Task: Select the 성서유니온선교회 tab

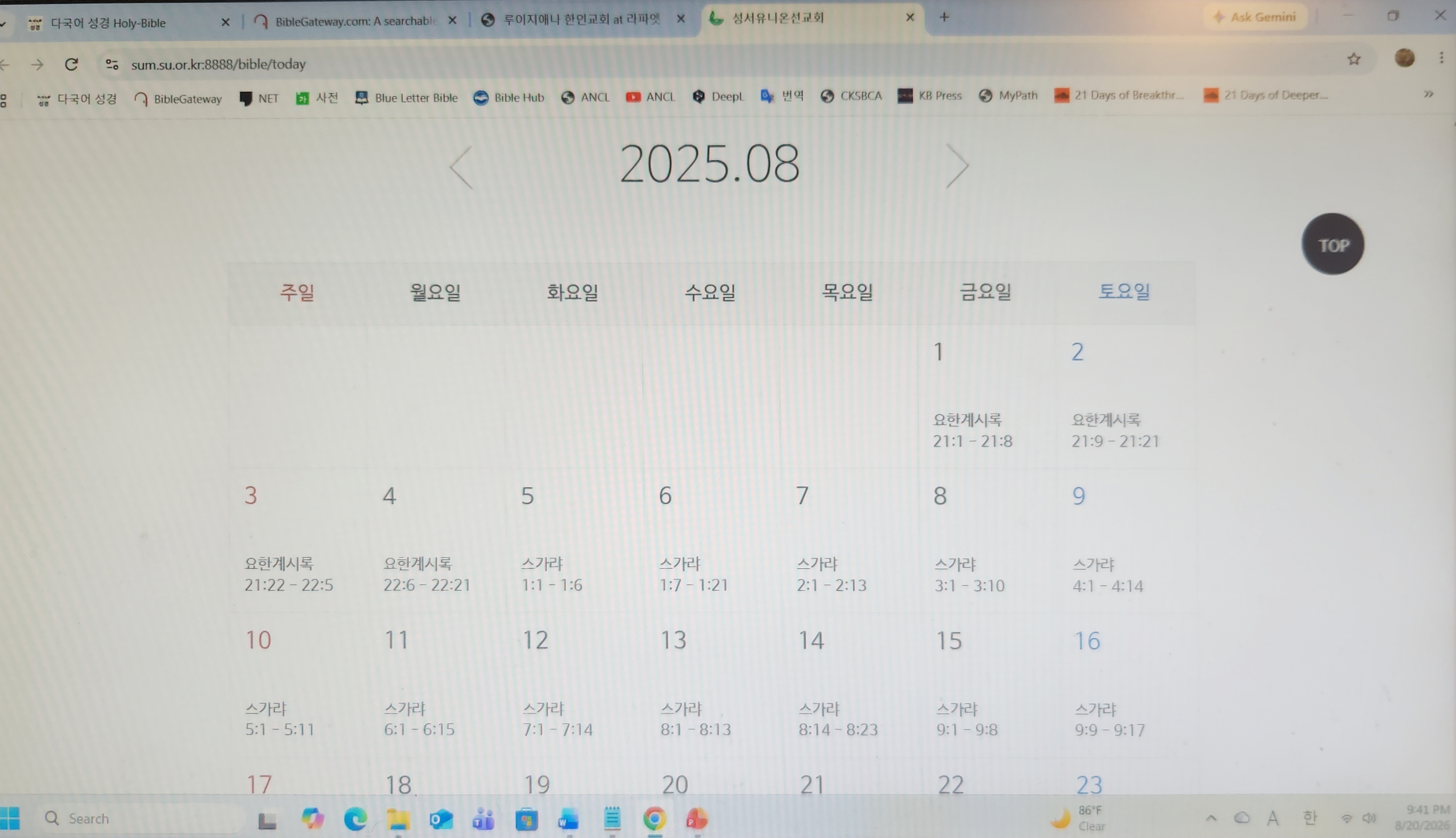Action: 811,18
